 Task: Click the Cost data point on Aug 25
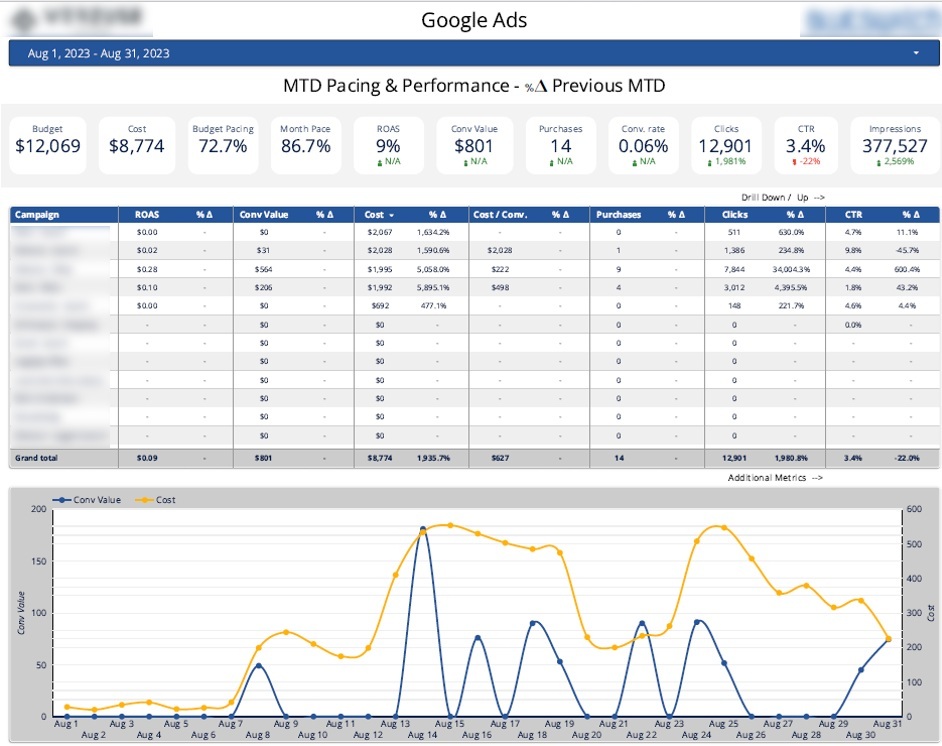pyautogui.click(x=724, y=527)
